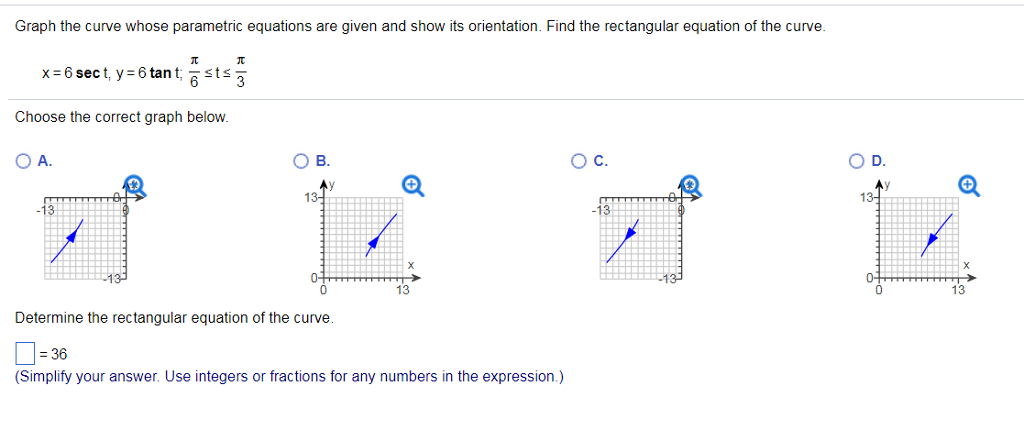Choose the option B radio button

(301, 161)
